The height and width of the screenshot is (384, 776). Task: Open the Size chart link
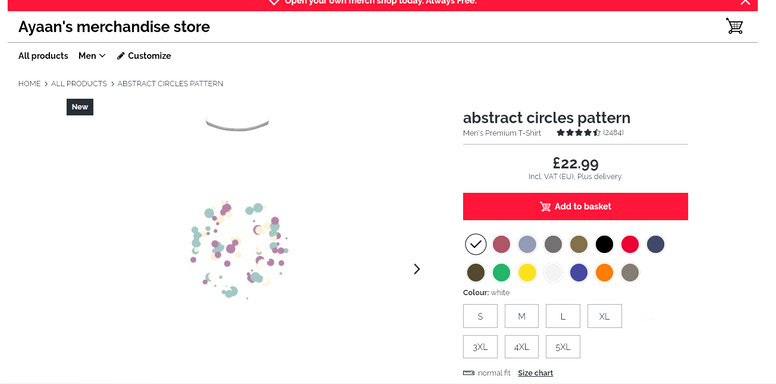pyautogui.click(x=535, y=373)
